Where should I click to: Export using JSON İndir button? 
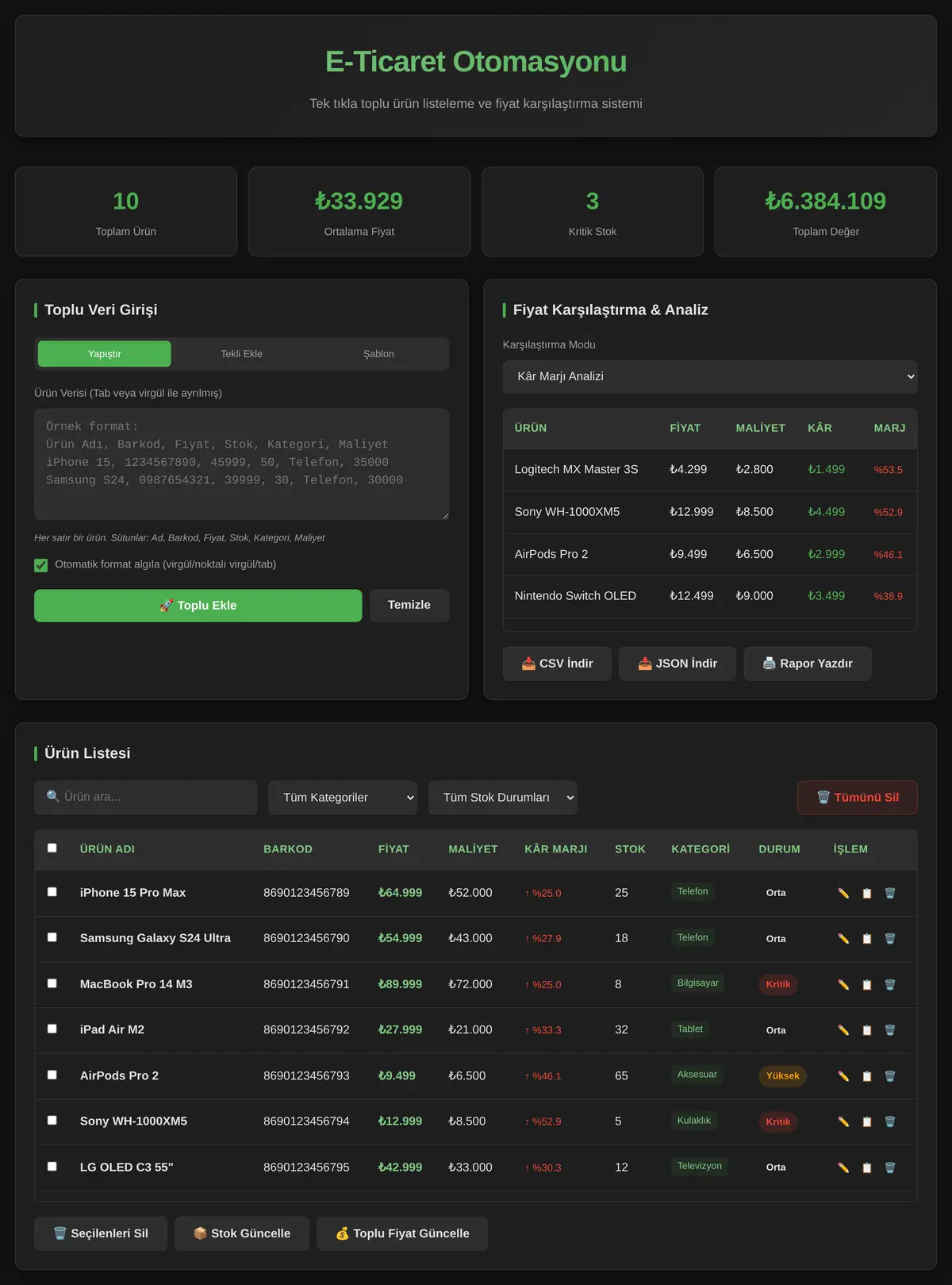tap(678, 664)
